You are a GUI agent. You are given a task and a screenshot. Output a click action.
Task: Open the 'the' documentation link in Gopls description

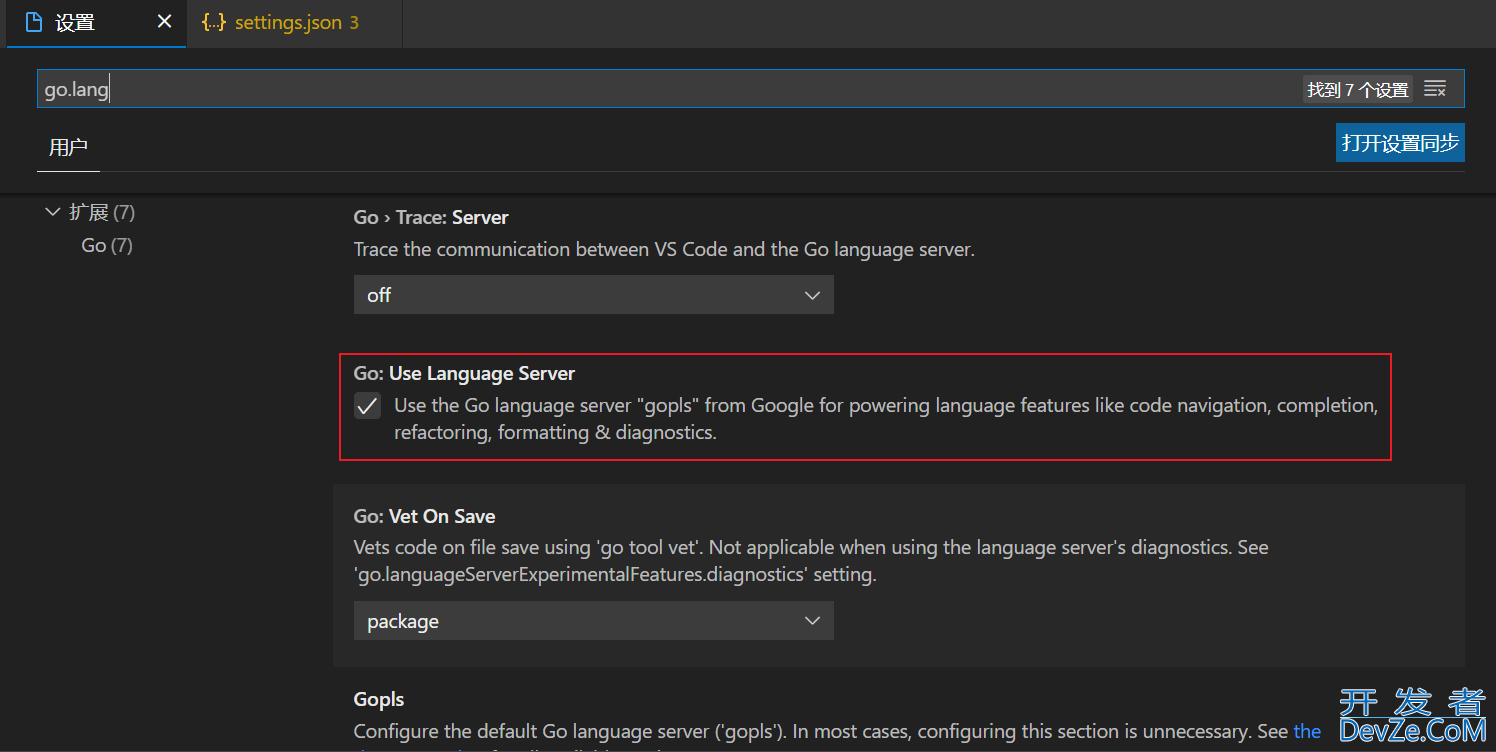tap(1307, 731)
